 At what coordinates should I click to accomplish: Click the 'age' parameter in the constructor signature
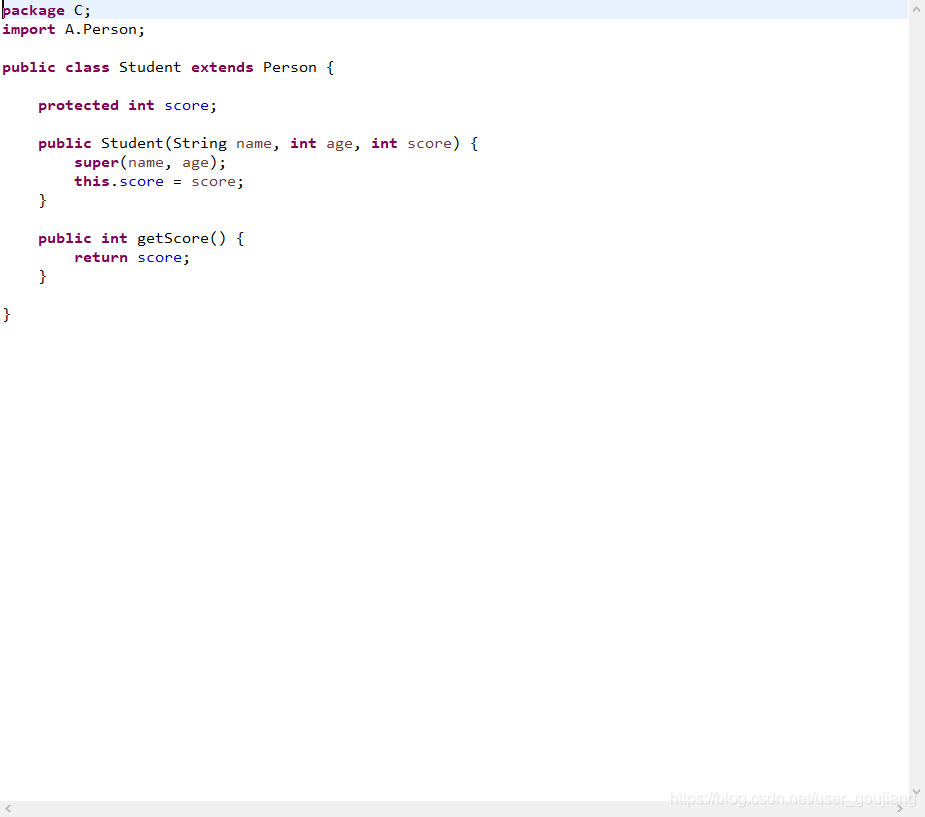pos(339,144)
